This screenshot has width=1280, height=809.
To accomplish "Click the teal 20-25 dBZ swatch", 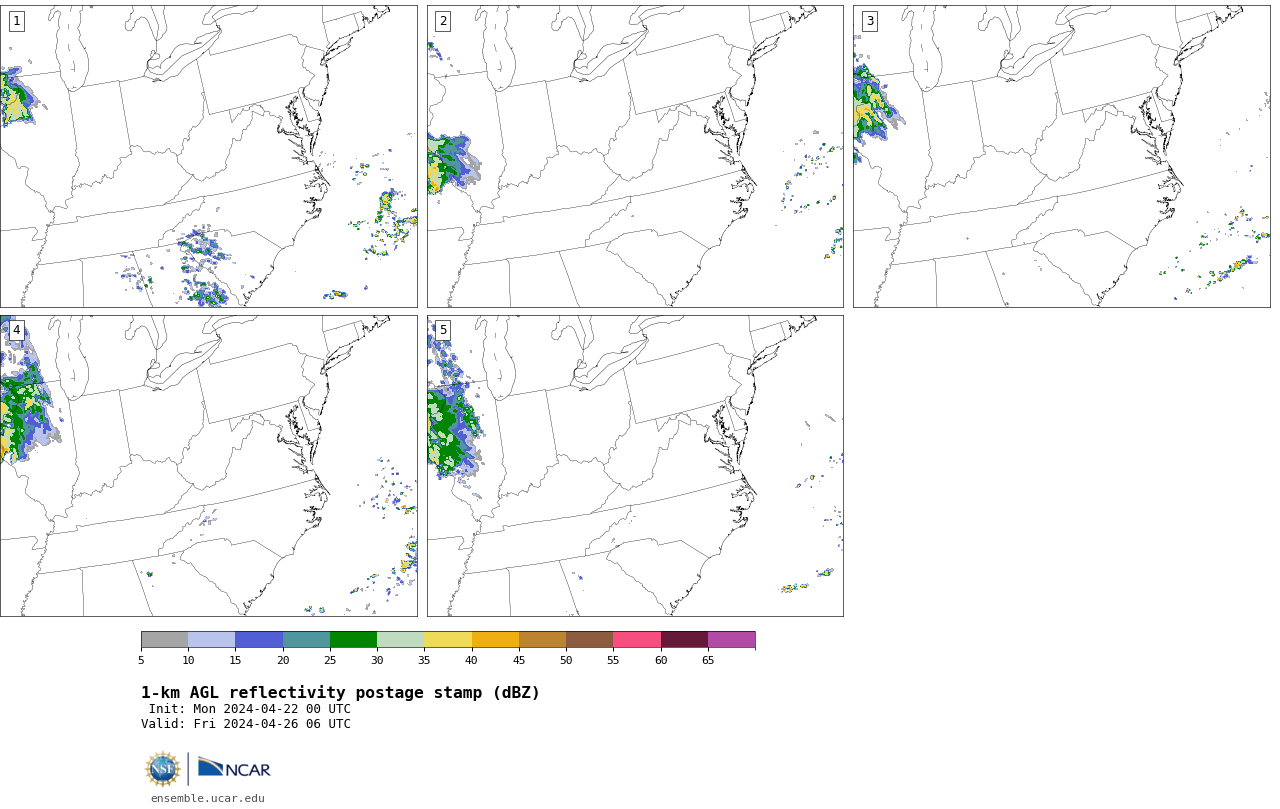I will 306,640.
